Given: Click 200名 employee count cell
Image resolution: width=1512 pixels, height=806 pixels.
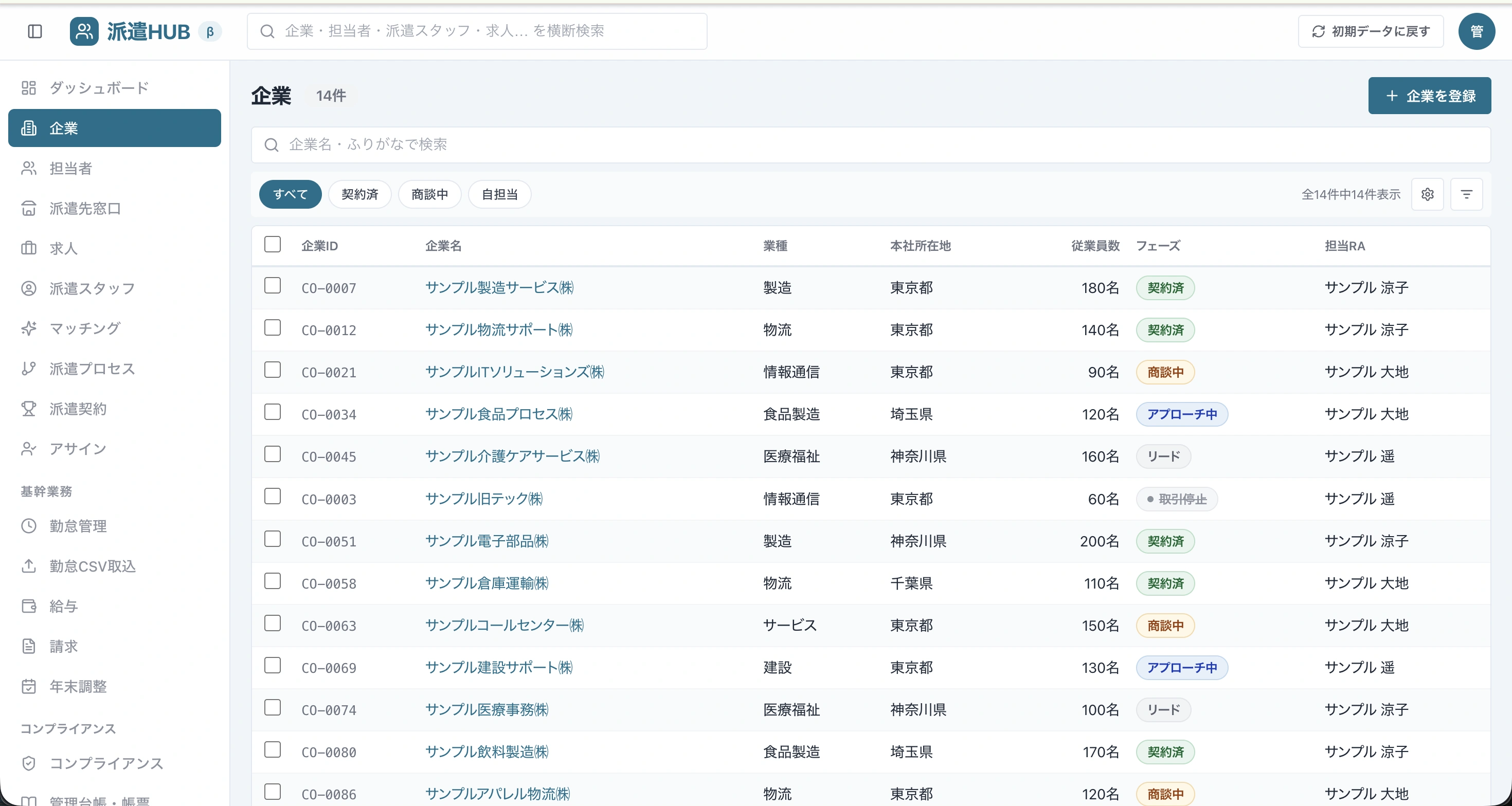Looking at the screenshot, I should tap(1100, 541).
